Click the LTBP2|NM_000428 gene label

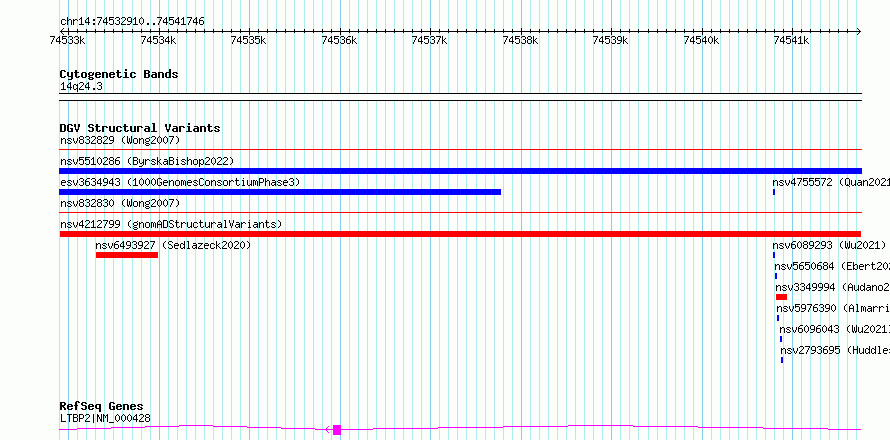(x=106, y=418)
